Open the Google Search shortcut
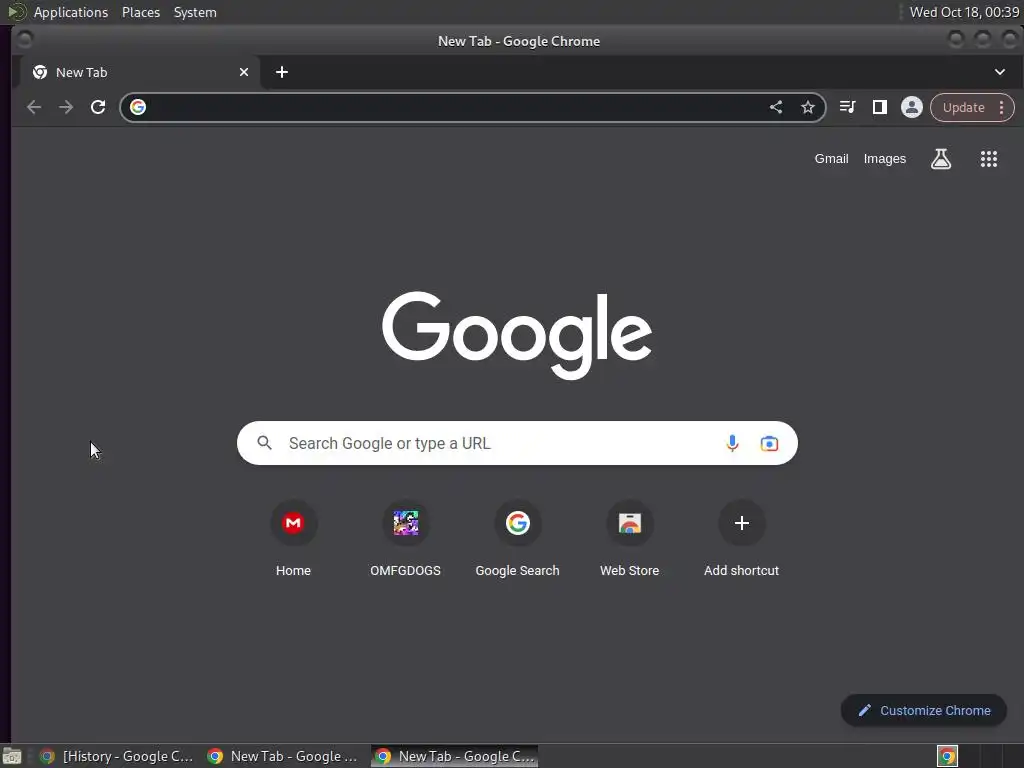Viewport: 1024px width, 768px height. 517,539
